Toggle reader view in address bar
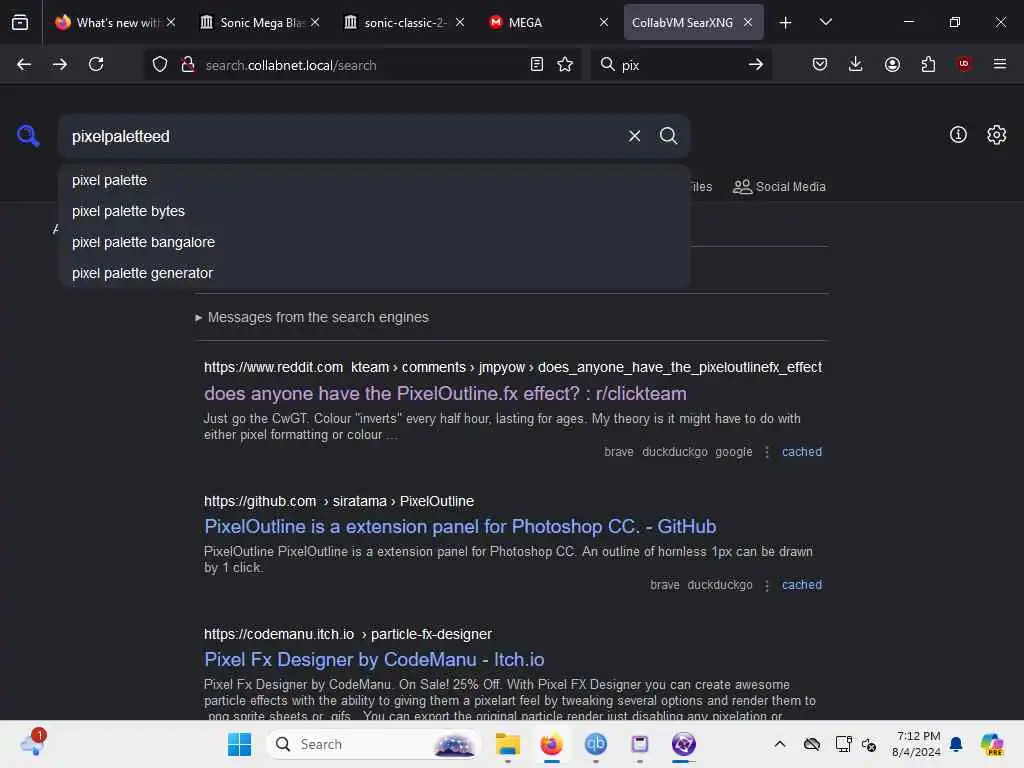The width and height of the screenshot is (1024, 768). pos(537,64)
